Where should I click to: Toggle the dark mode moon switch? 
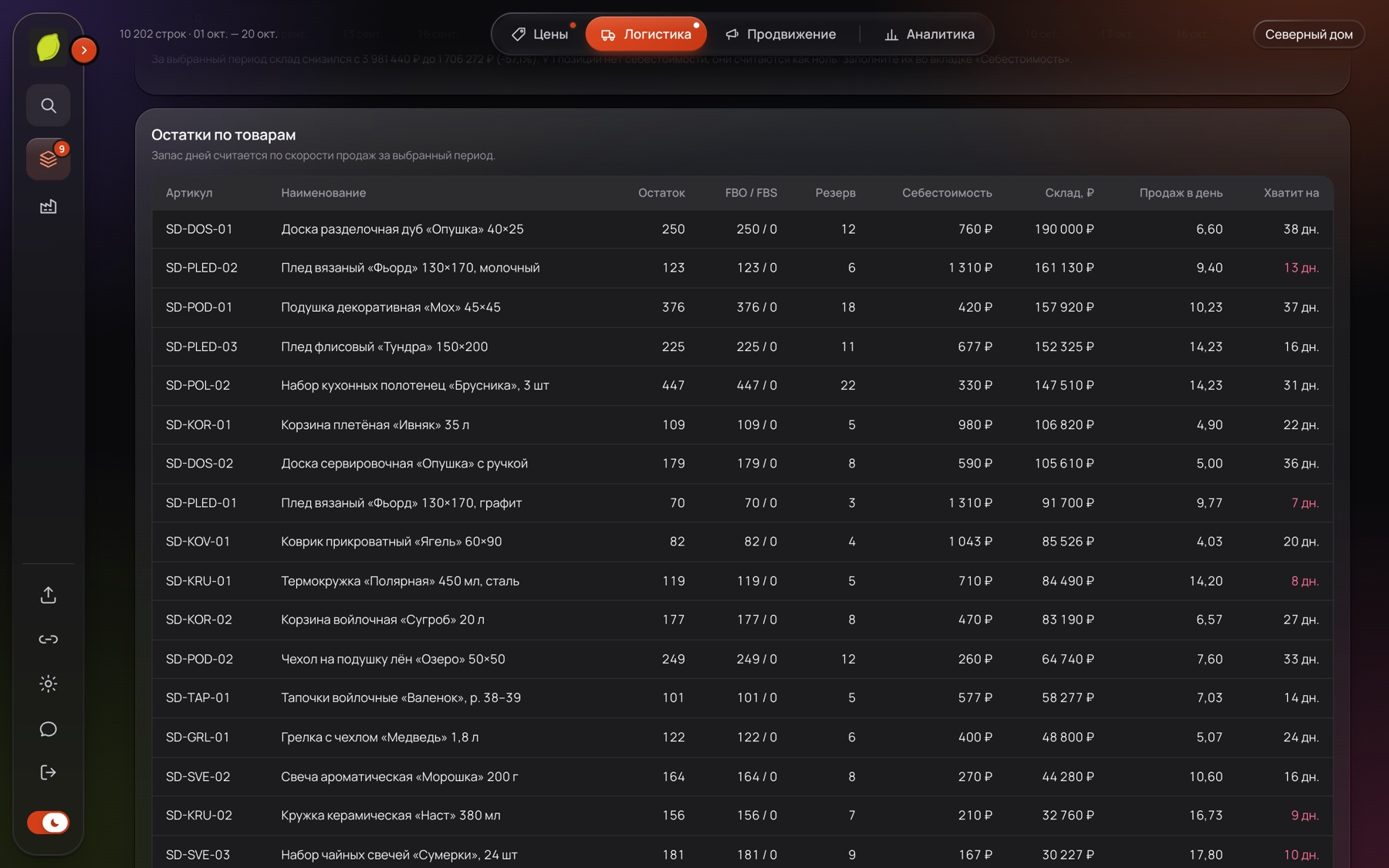point(49,822)
